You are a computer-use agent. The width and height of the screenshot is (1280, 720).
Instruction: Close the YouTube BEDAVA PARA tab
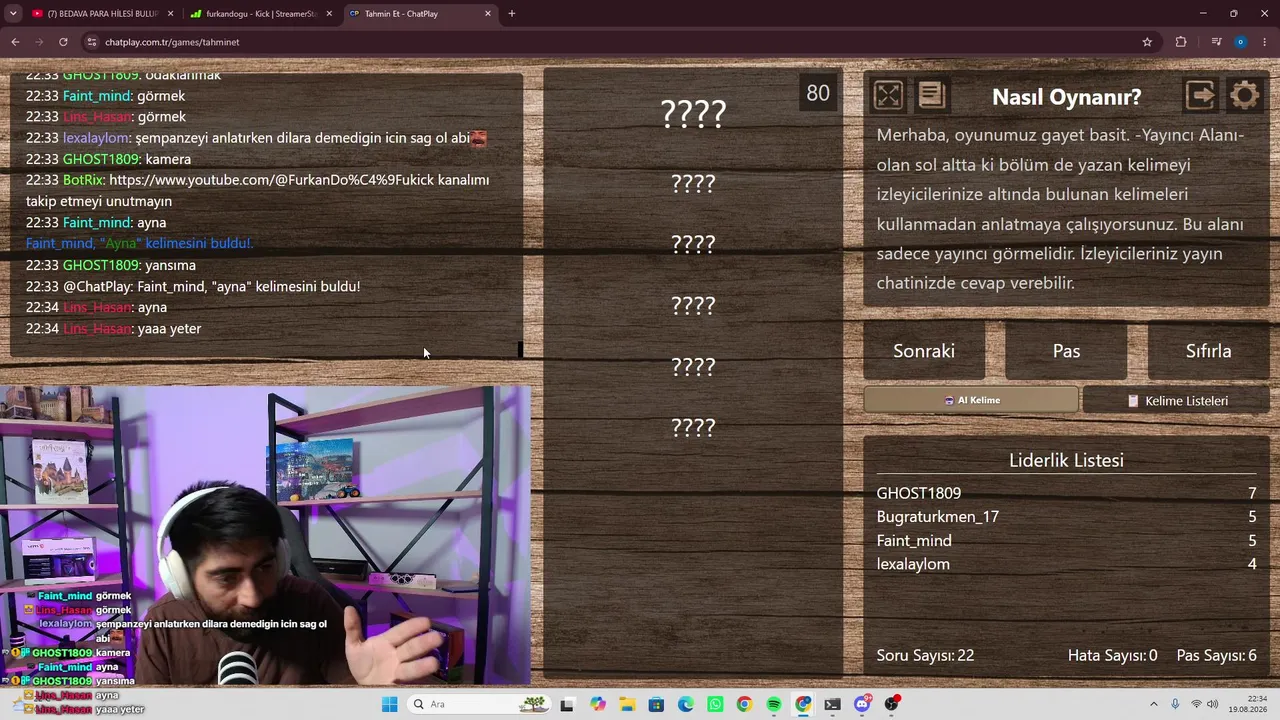coord(171,14)
